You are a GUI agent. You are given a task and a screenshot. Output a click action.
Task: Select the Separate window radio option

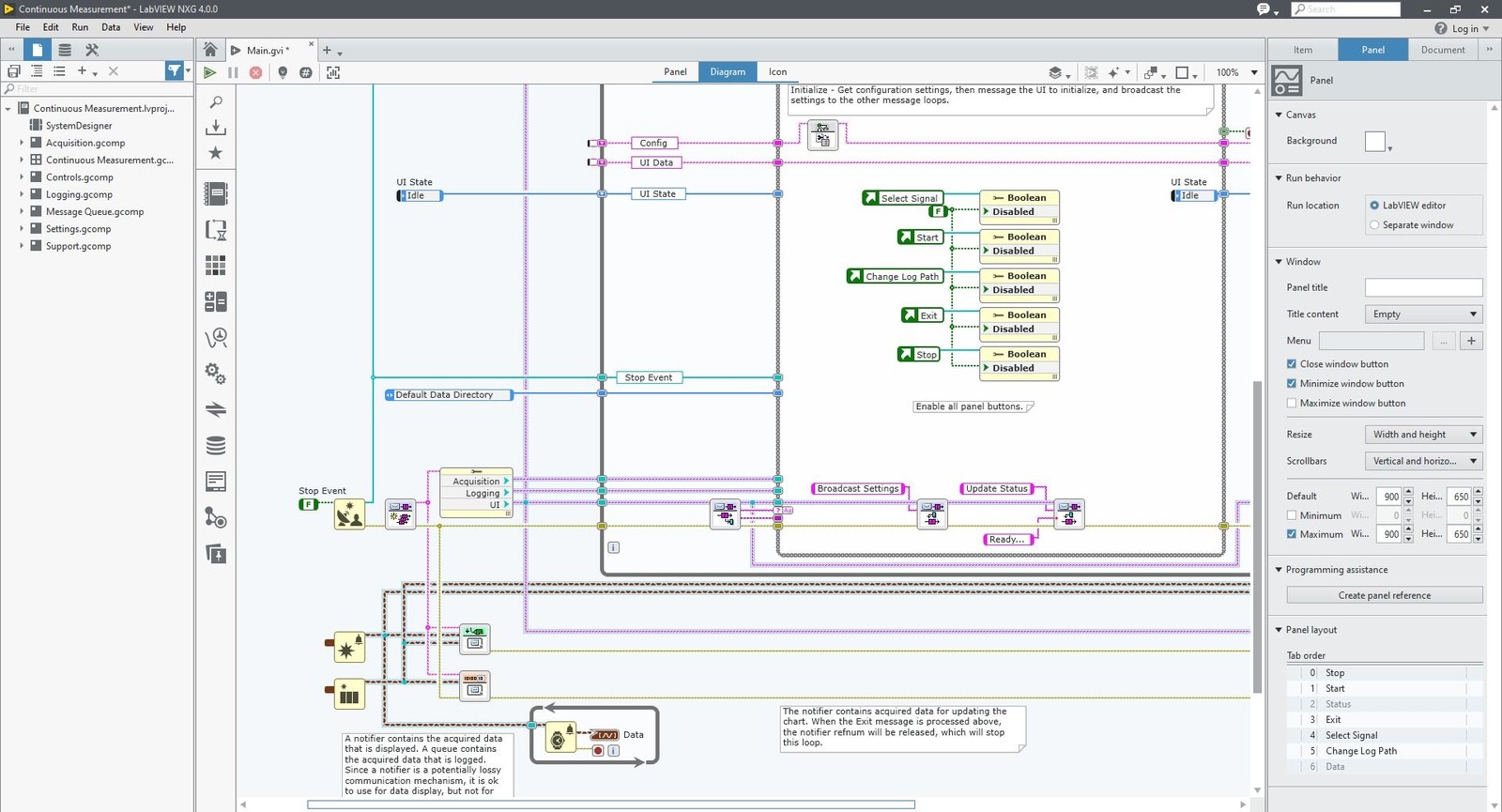pyautogui.click(x=1374, y=225)
